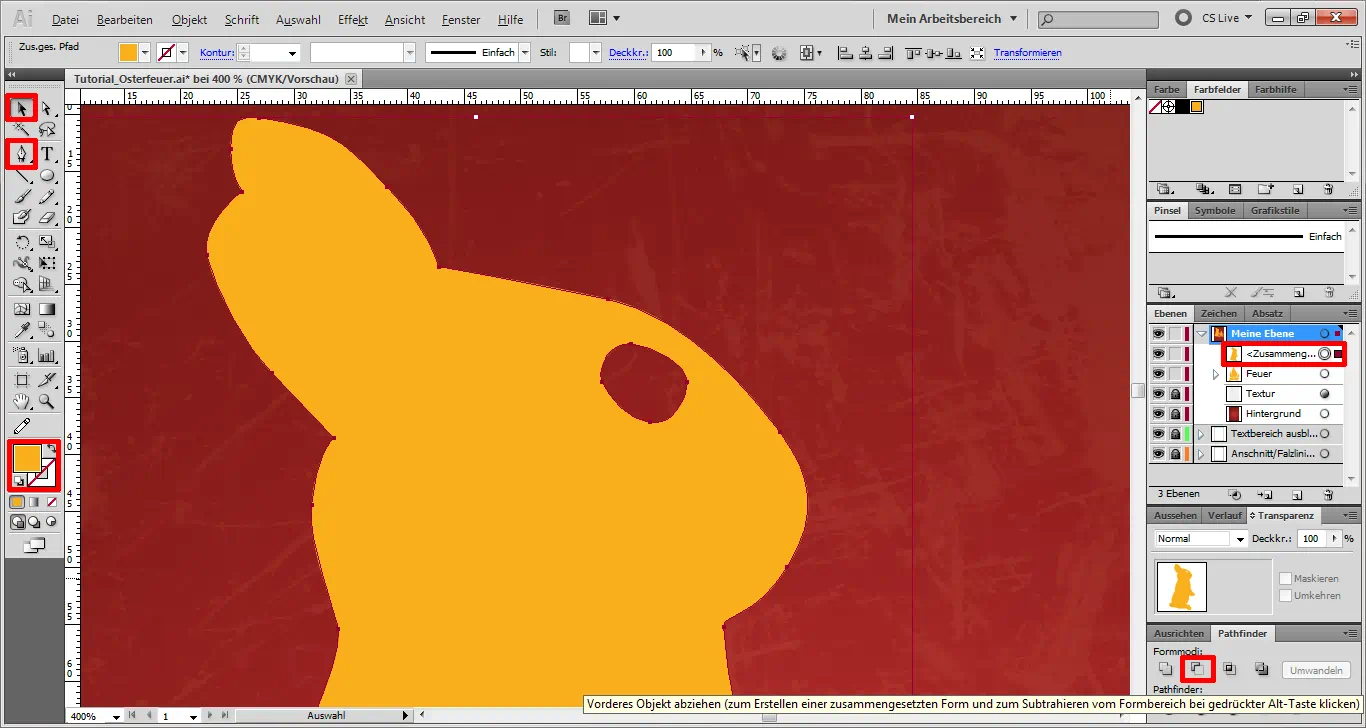Switch to the Pinsel panel tab
This screenshot has height=728, width=1366.
(1166, 210)
